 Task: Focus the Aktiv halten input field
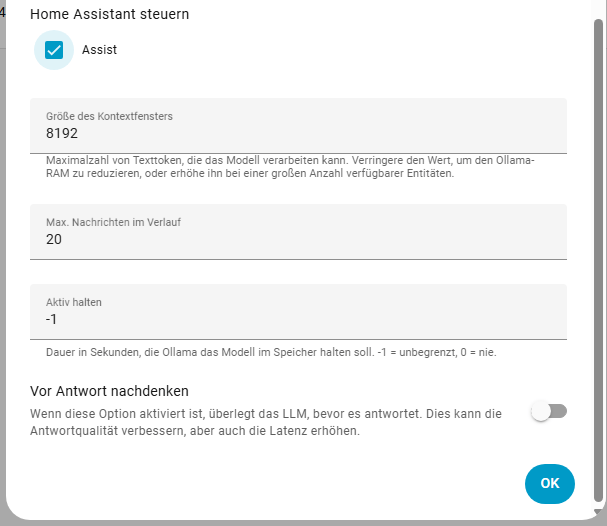coord(298,311)
